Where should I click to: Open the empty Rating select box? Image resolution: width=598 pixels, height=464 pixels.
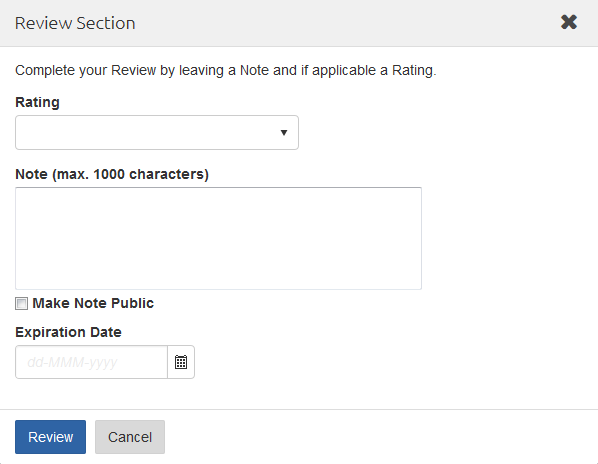[x=157, y=132]
